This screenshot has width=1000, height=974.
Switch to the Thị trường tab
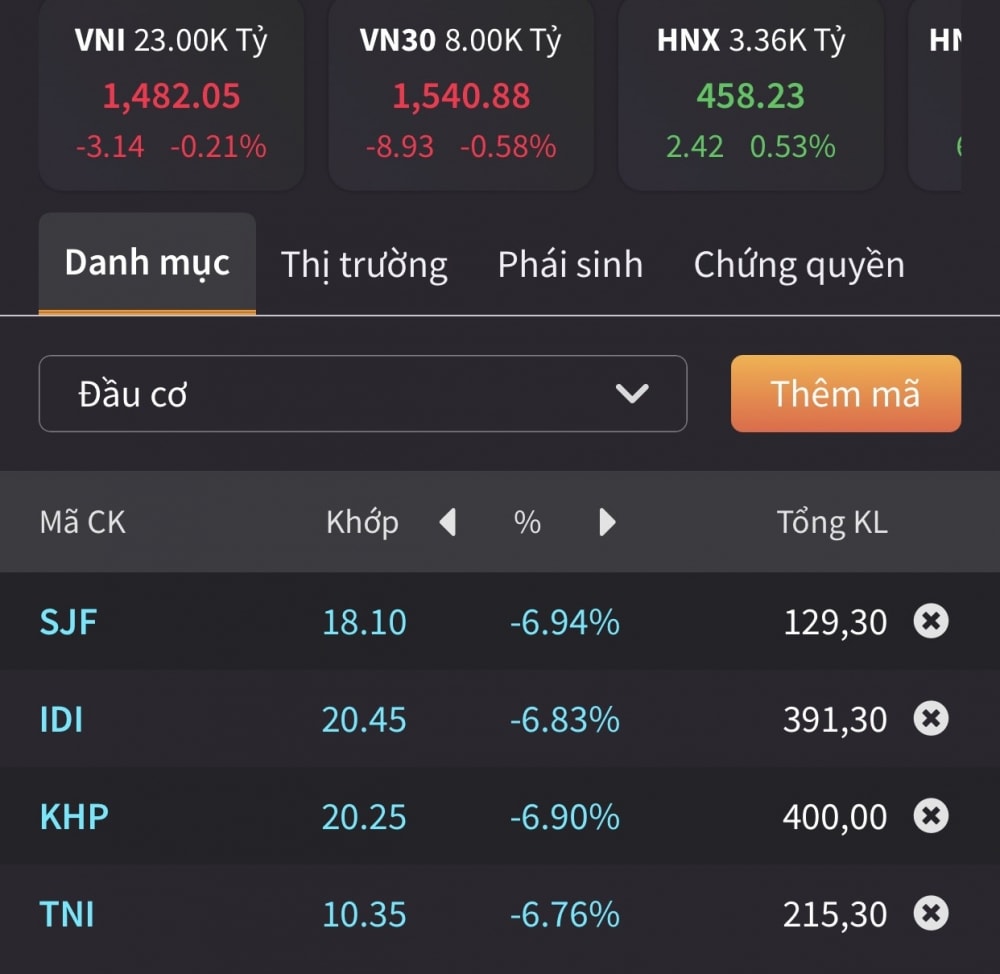coord(364,265)
